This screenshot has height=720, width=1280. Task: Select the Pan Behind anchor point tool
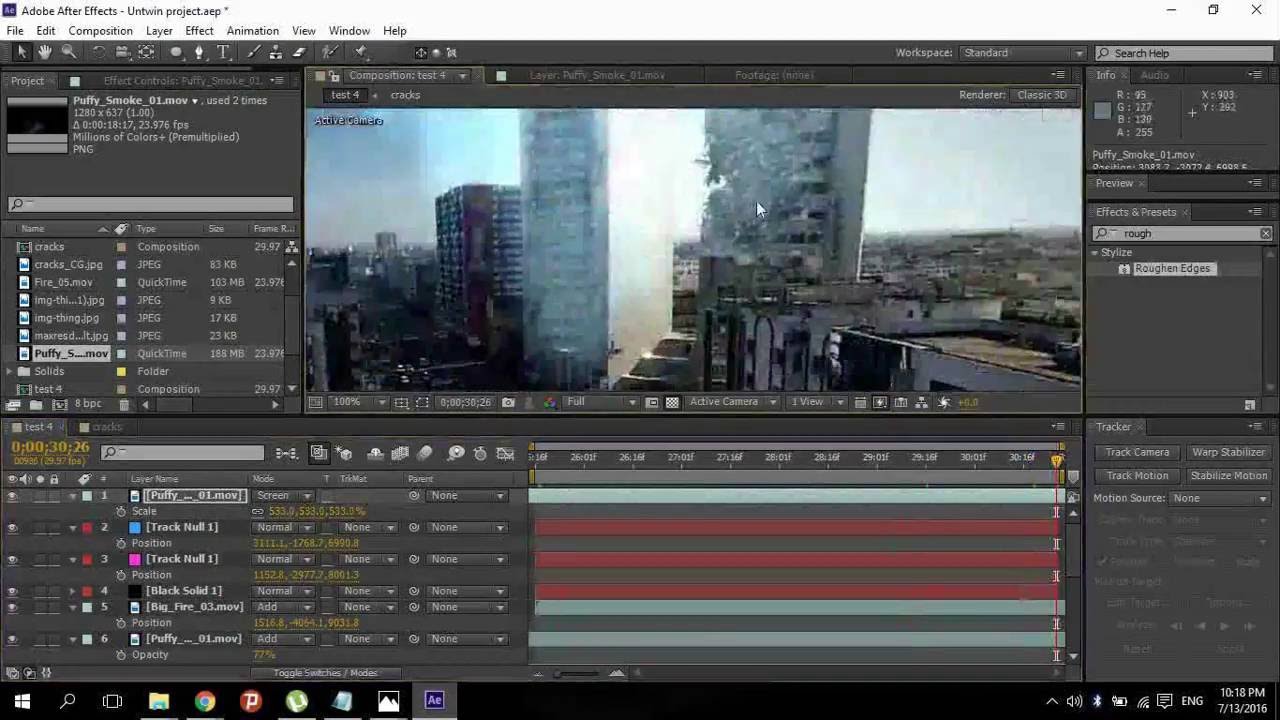(146, 52)
